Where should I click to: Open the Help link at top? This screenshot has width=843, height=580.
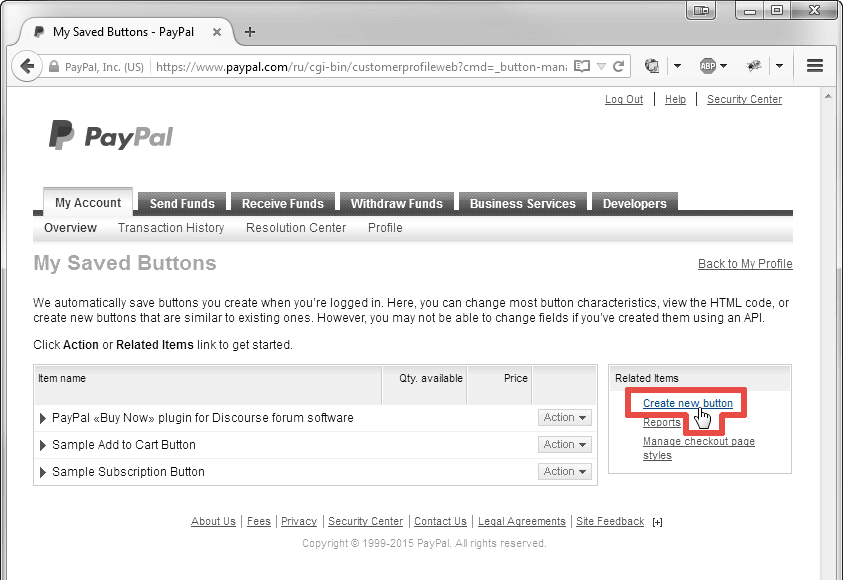coord(675,99)
